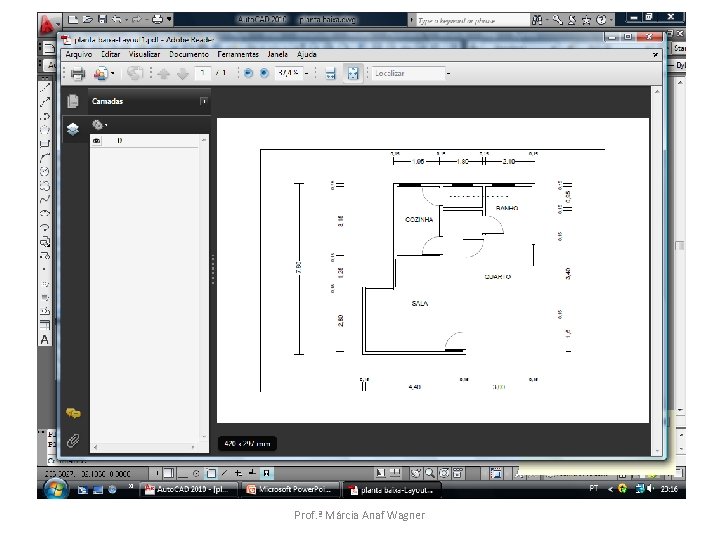Click the Zoom magnifier in AutoCAD status bar
The width and height of the screenshot is (720, 540).
coord(430,473)
